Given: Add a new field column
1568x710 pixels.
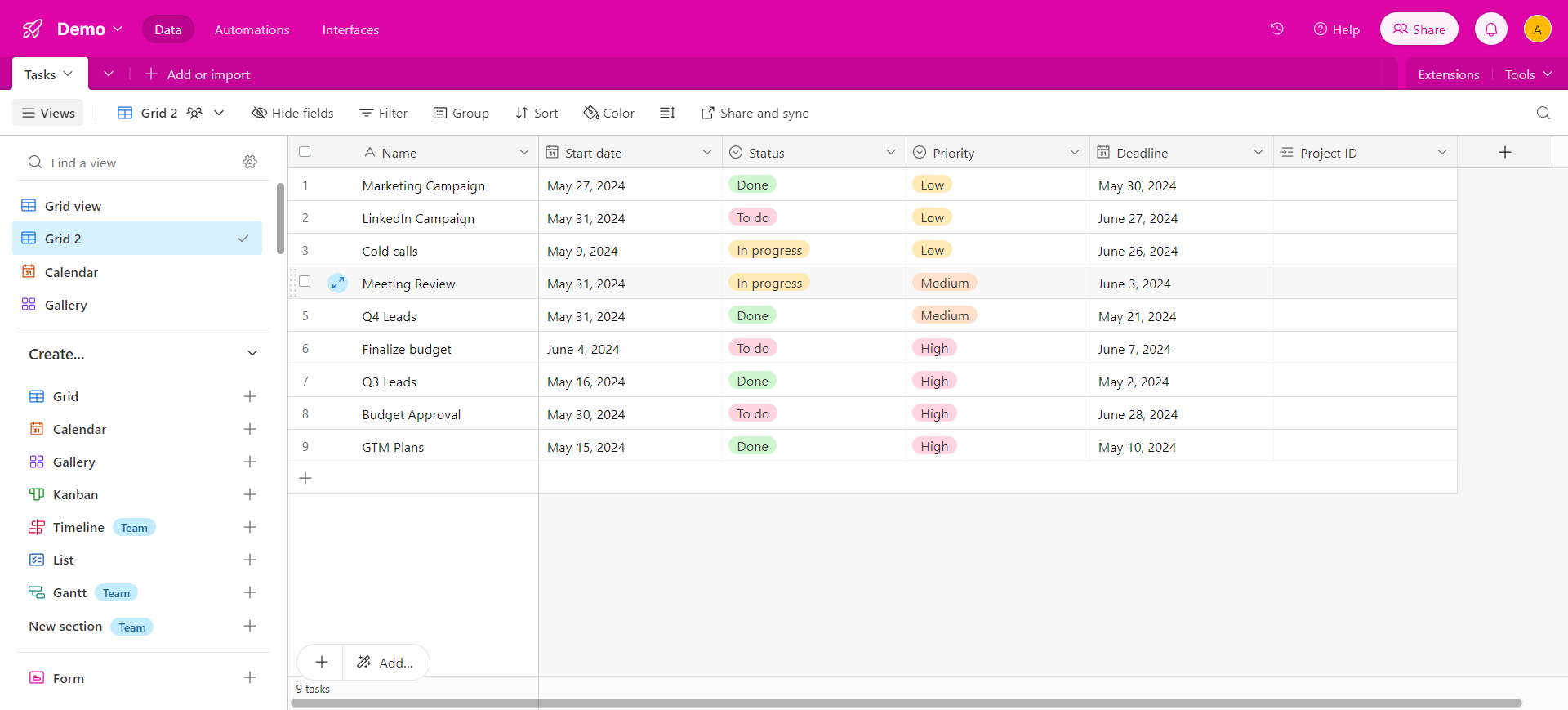Looking at the screenshot, I should 1505,152.
